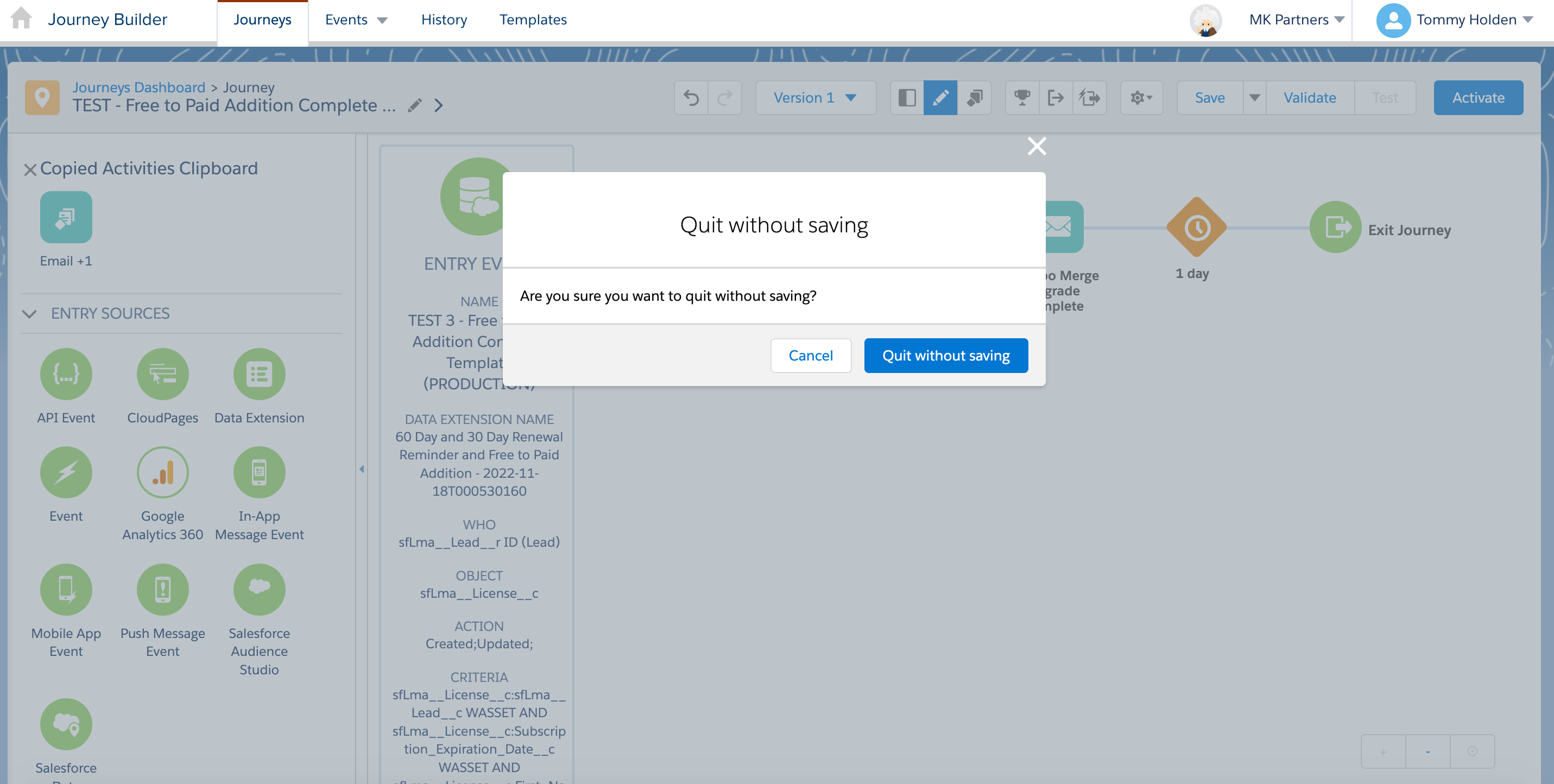
Task: Select the Event entry source
Action: click(x=66, y=485)
